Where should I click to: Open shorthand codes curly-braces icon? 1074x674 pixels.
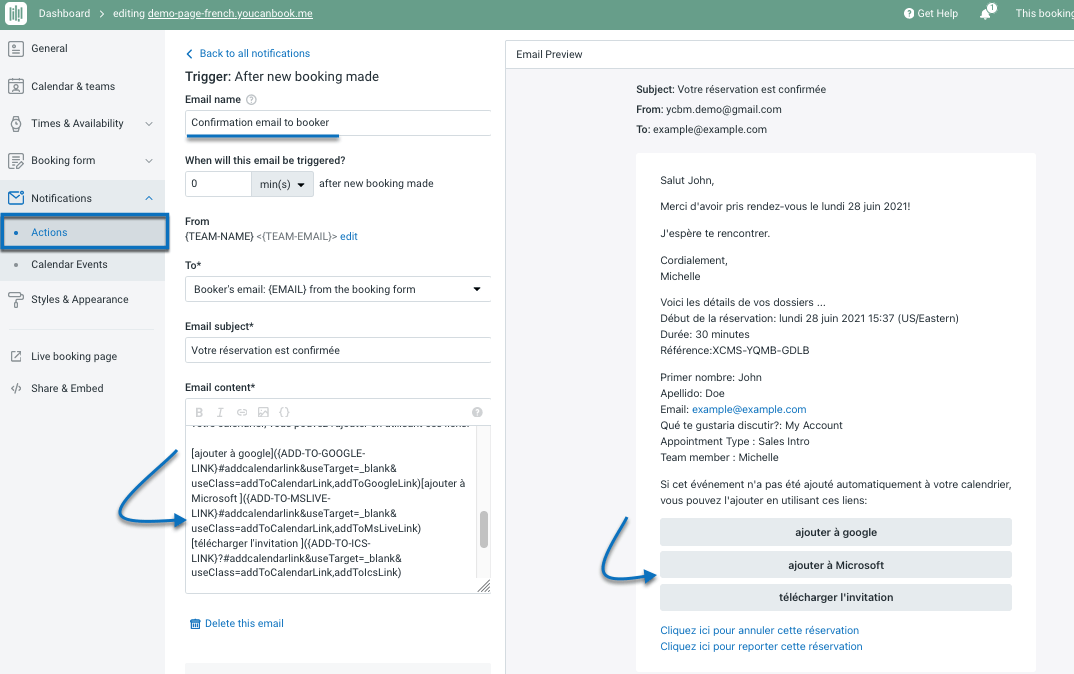285,412
